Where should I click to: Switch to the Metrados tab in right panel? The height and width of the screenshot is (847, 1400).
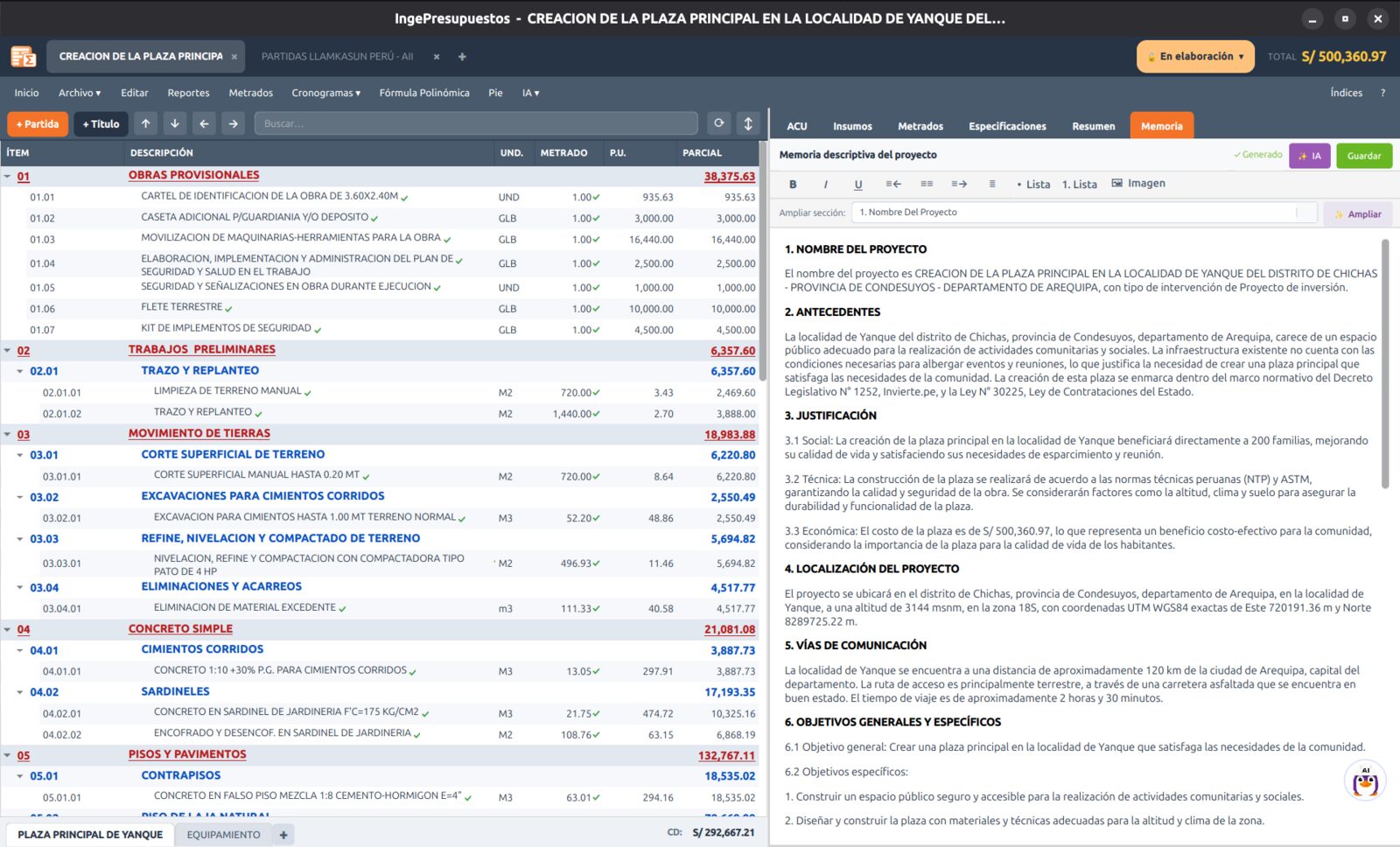[x=920, y=126]
